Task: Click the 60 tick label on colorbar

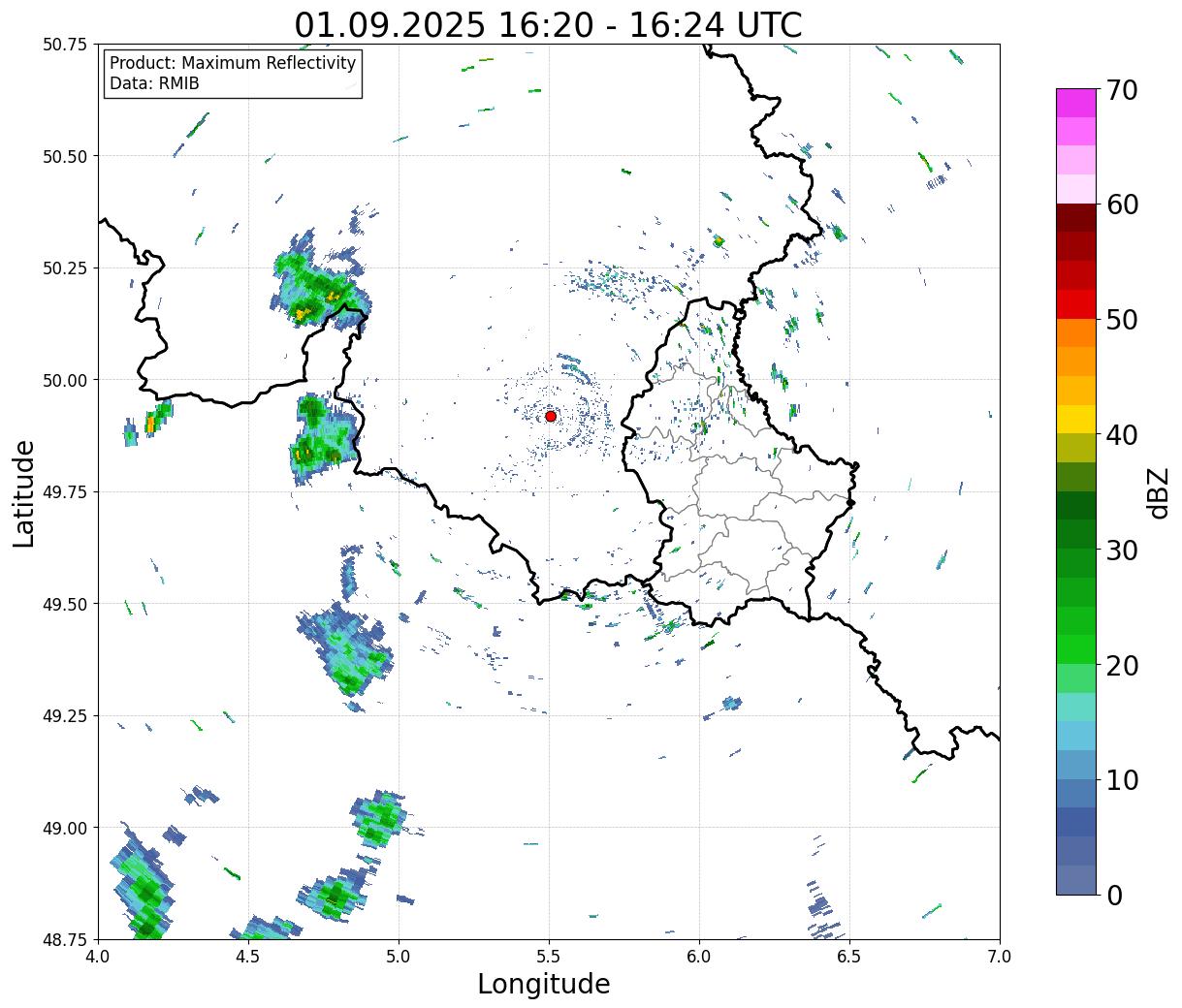Action: pos(1122,205)
